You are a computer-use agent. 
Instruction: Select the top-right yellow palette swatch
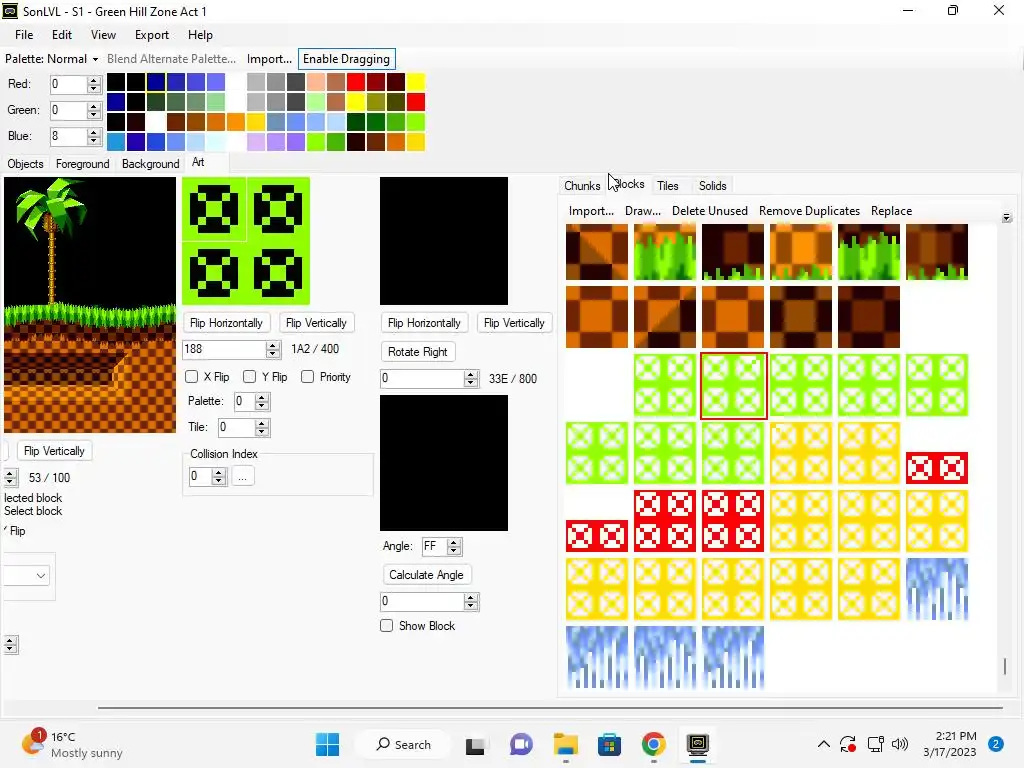tap(415, 82)
